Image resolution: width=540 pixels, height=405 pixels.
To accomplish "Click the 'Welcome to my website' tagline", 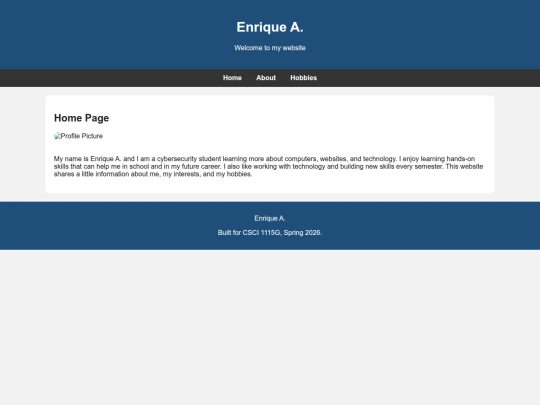I will pos(270,48).
